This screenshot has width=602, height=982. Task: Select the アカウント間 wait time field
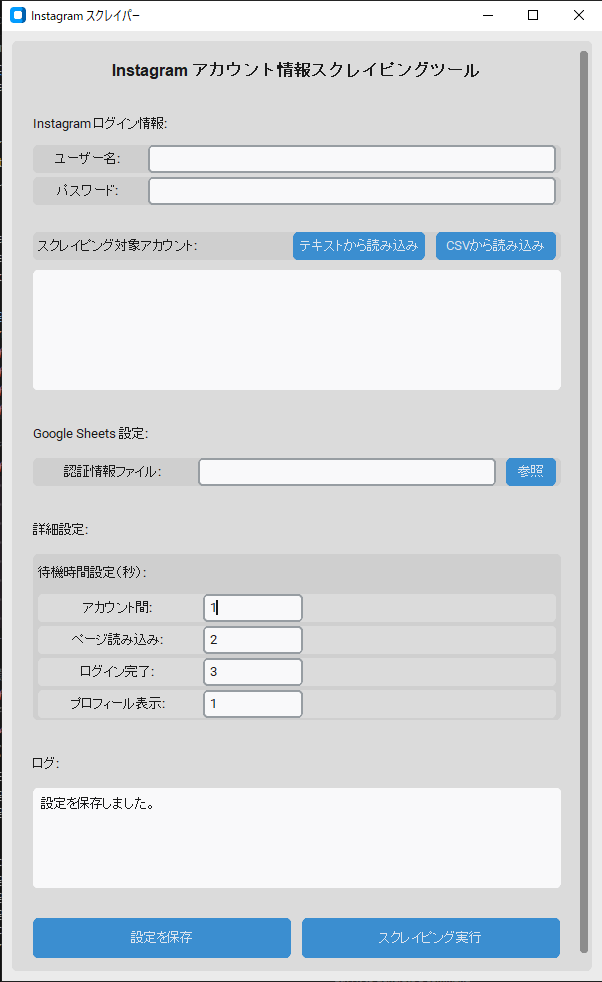tap(253, 607)
